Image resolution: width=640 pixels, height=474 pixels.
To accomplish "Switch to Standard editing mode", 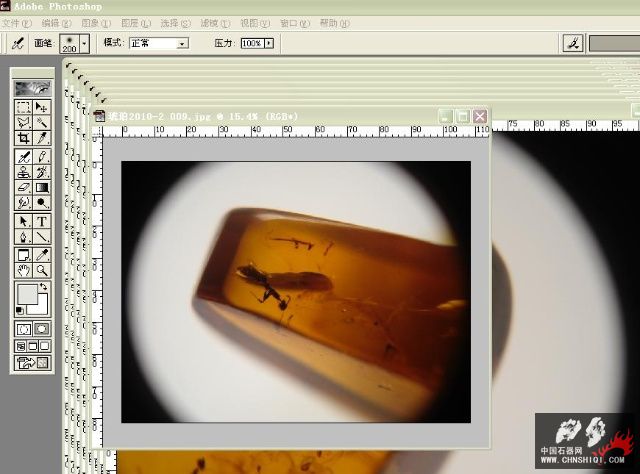I will coord(23,329).
